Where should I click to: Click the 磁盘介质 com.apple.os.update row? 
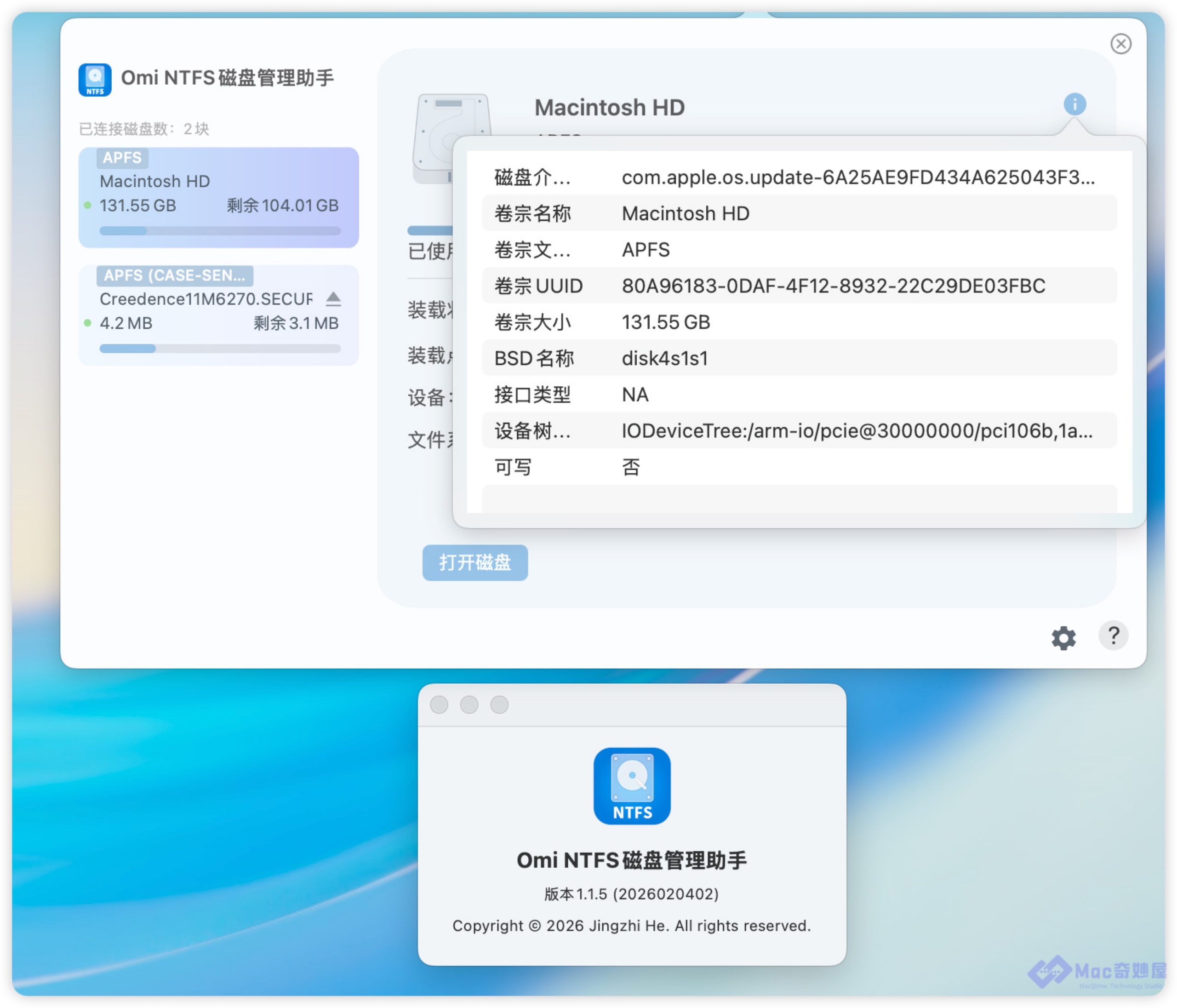[799, 178]
